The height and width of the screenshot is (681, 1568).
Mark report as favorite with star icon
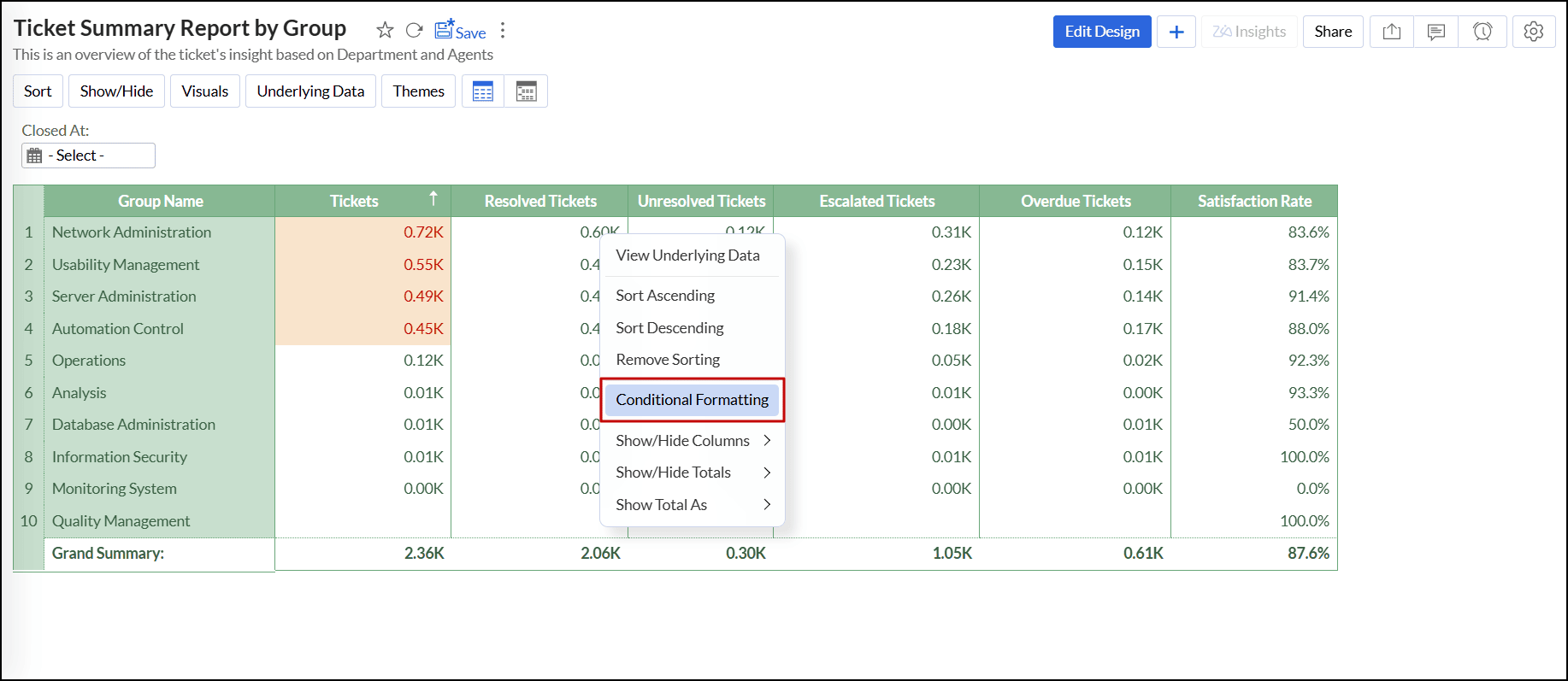pyautogui.click(x=385, y=31)
